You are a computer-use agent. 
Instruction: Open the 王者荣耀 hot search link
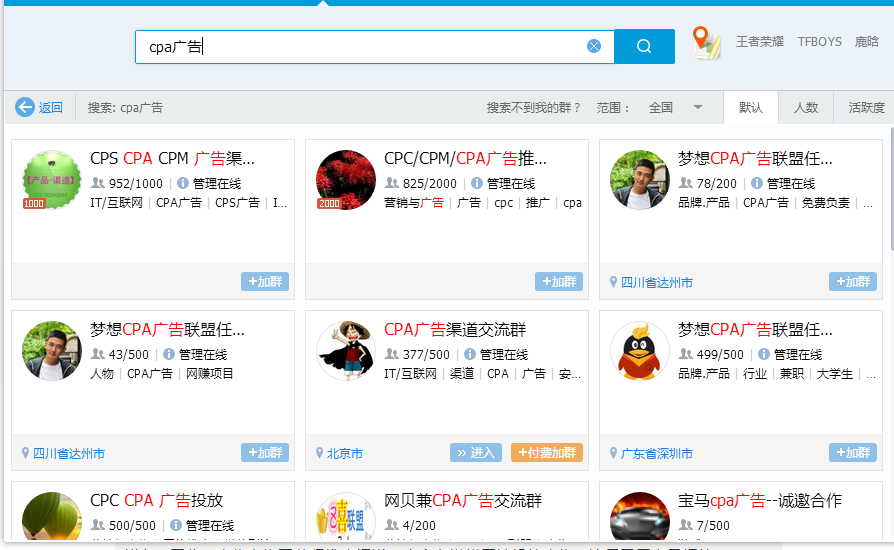[759, 42]
